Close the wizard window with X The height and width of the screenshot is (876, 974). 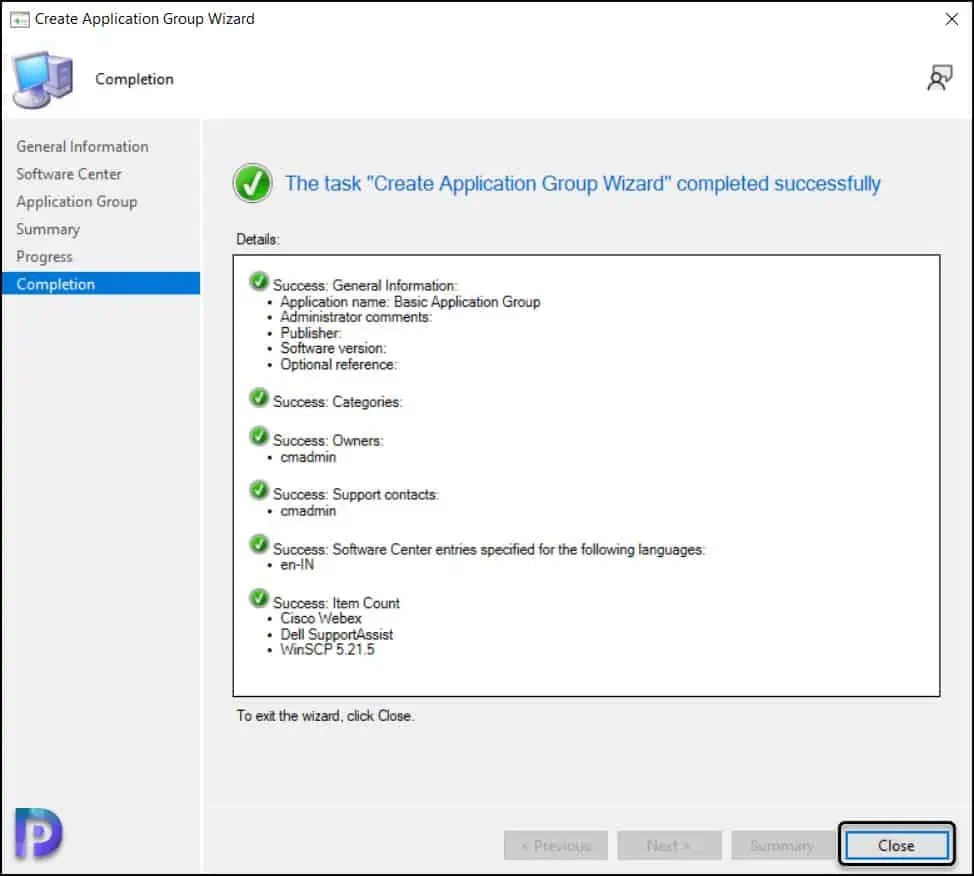point(951,19)
